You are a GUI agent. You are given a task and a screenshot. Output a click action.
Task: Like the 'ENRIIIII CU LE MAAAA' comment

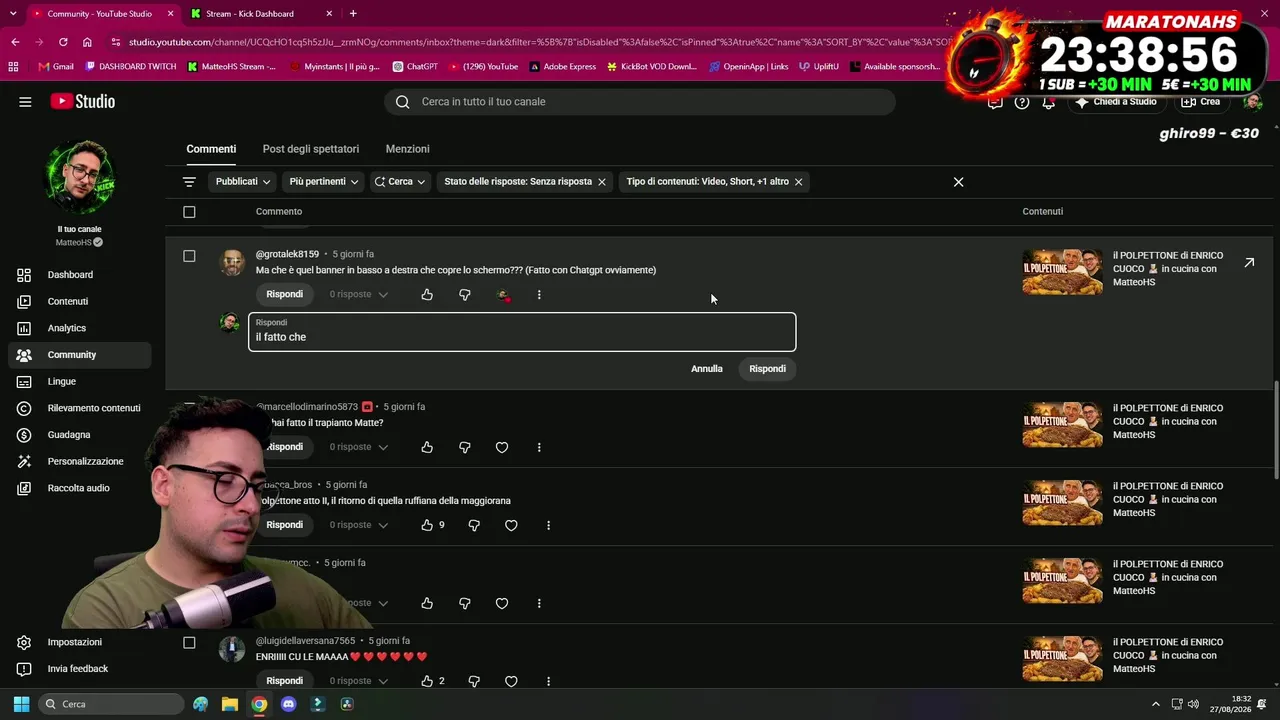click(x=427, y=681)
